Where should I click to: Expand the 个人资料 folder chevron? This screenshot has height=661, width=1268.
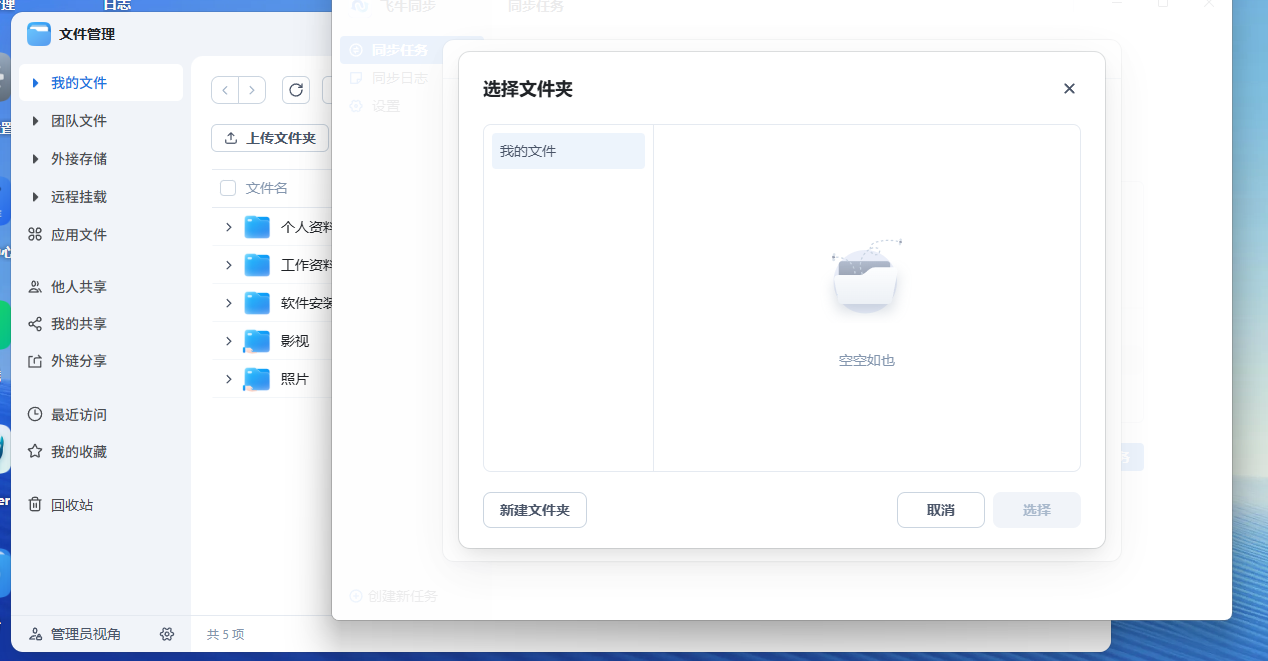tap(228, 227)
